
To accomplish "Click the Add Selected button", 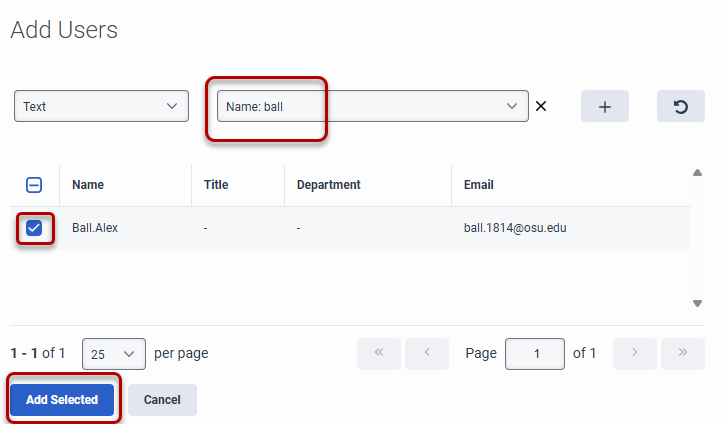I will point(62,400).
